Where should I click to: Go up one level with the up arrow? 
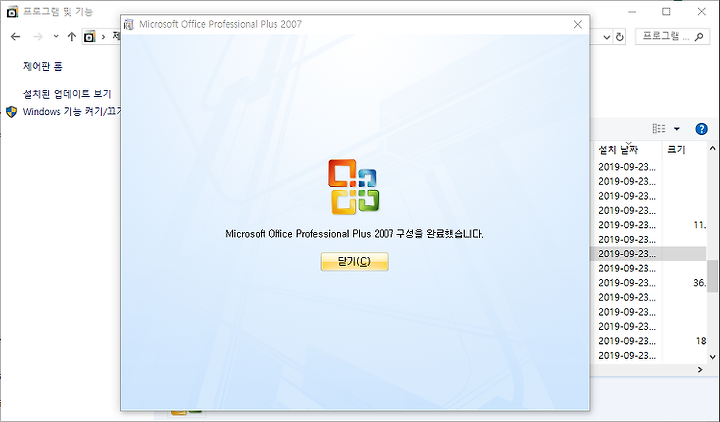tap(72, 37)
